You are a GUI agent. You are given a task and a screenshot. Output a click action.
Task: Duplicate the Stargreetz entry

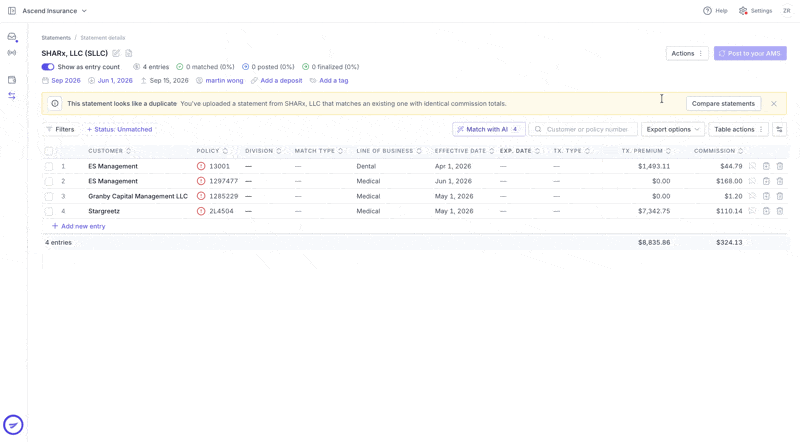[x=766, y=211]
